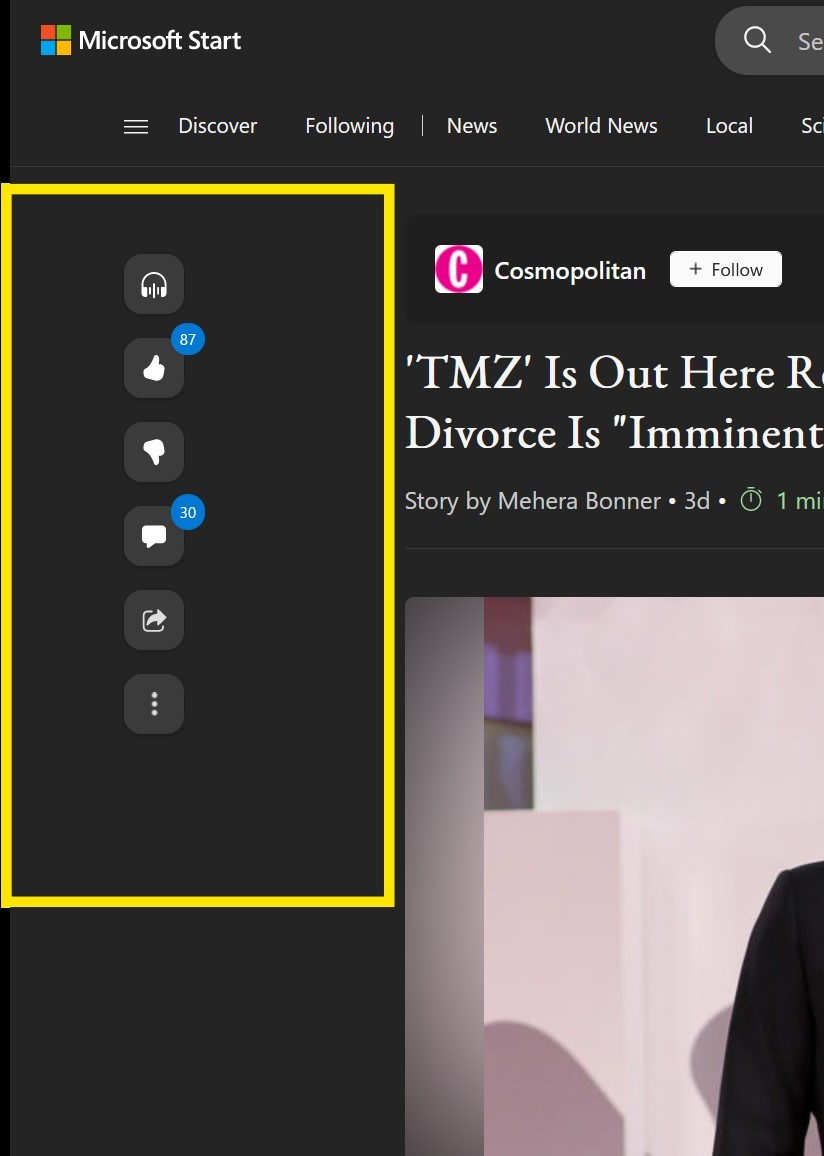The width and height of the screenshot is (824, 1156).
Task: Open the Local tab
Action: (x=729, y=126)
